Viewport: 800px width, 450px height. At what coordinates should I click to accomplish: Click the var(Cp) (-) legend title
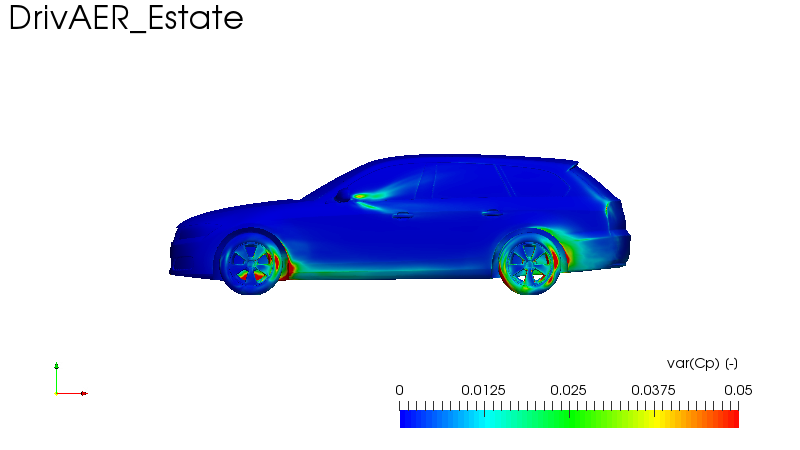(x=702, y=364)
